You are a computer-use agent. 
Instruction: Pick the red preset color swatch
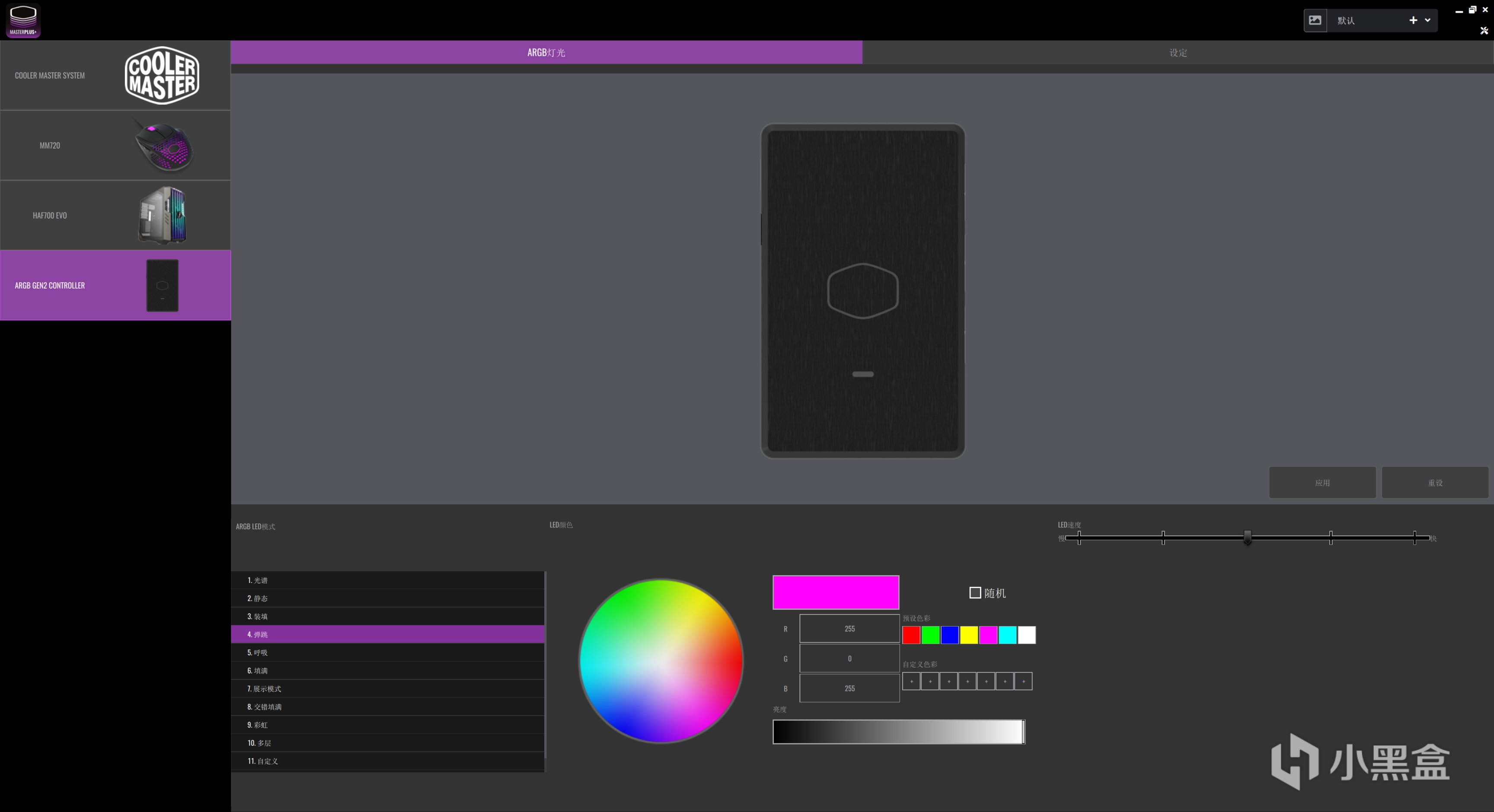click(911, 635)
